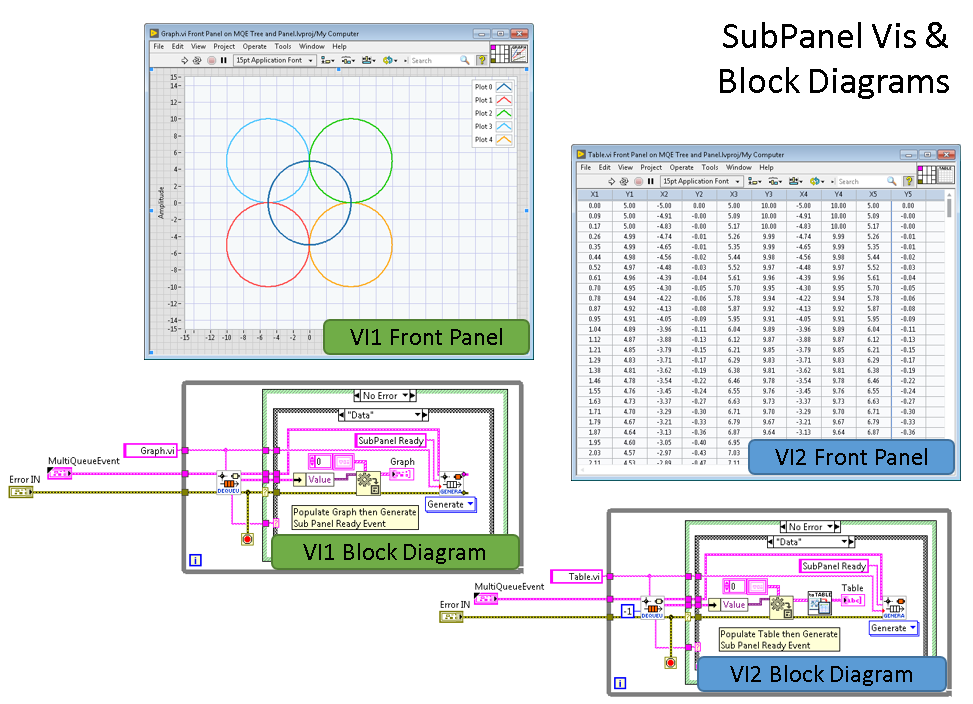Click Generate event node in VI1 block diagram
This screenshot has height=704, width=973.
(451, 483)
